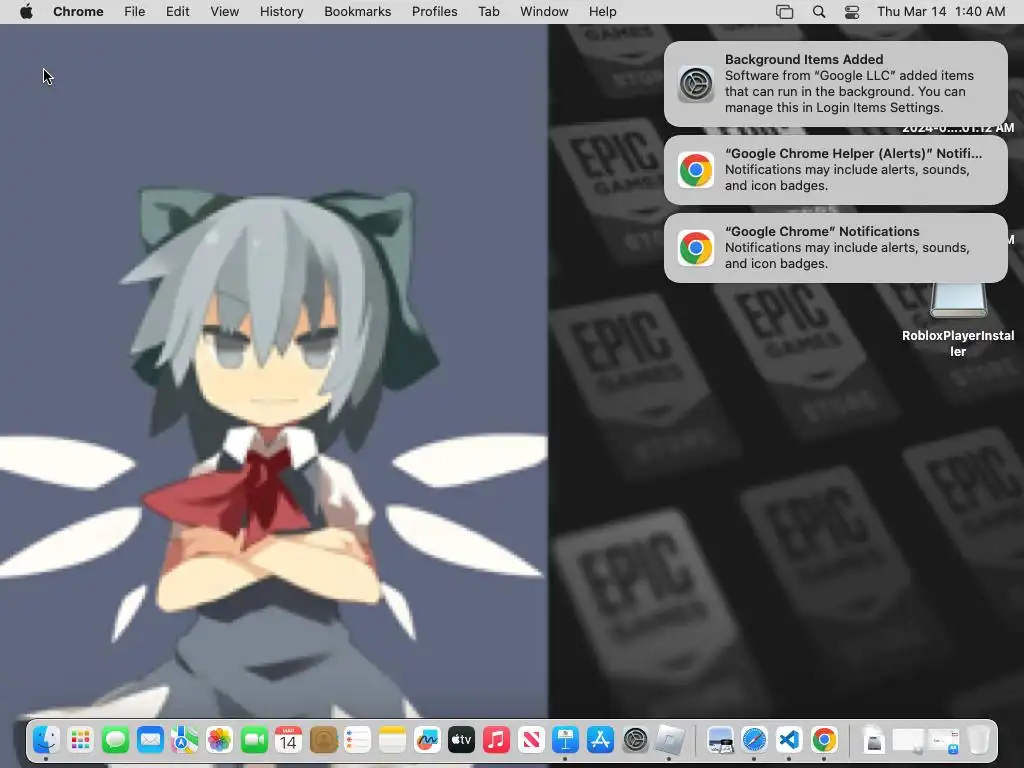The image size is (1024, 768).
Task: Switch to Google Chrome in the Dock
Action: (824, 740)
